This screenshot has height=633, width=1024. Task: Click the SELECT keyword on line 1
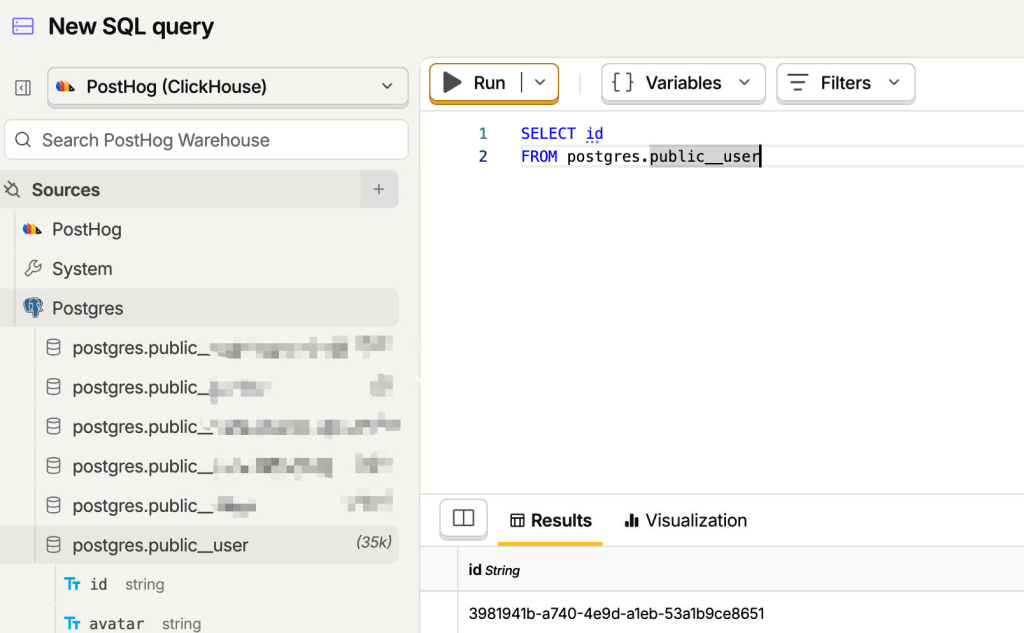pos(549,133)
